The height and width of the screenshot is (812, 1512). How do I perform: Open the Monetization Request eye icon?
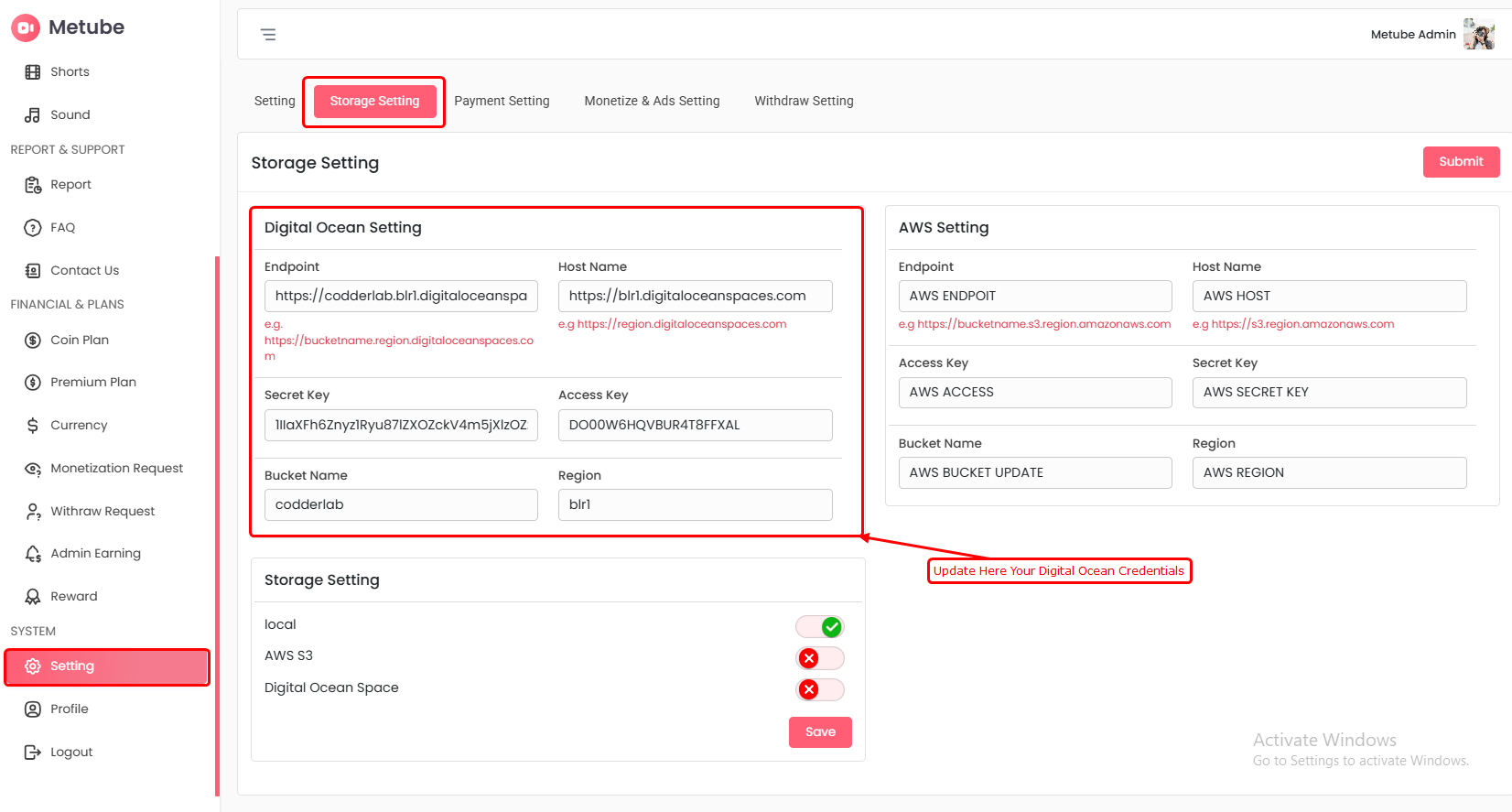tap(33, 469)
